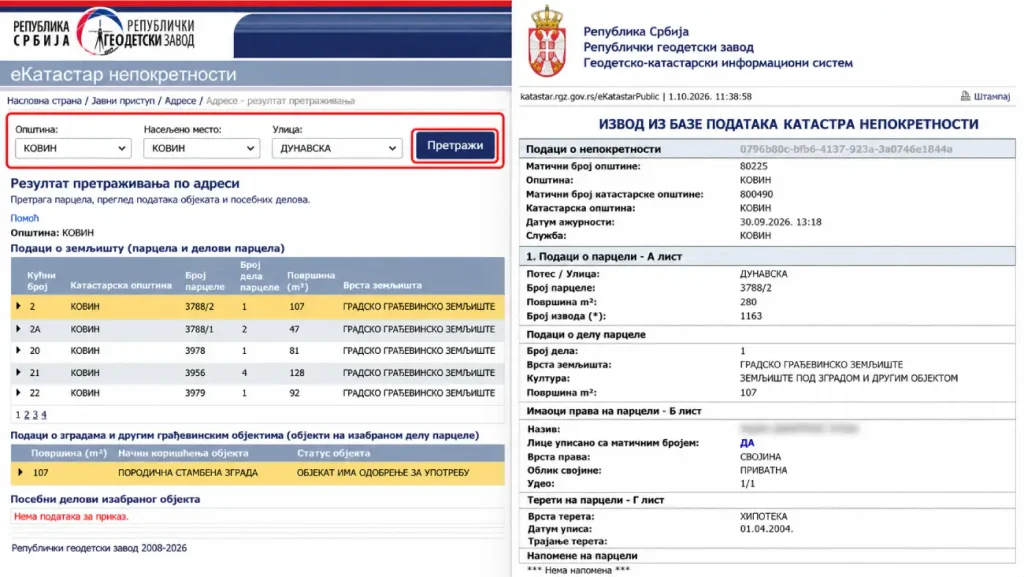Select parcel number 3978 cell
This screenshot has height=577, width=1024.
click(195, 351)
